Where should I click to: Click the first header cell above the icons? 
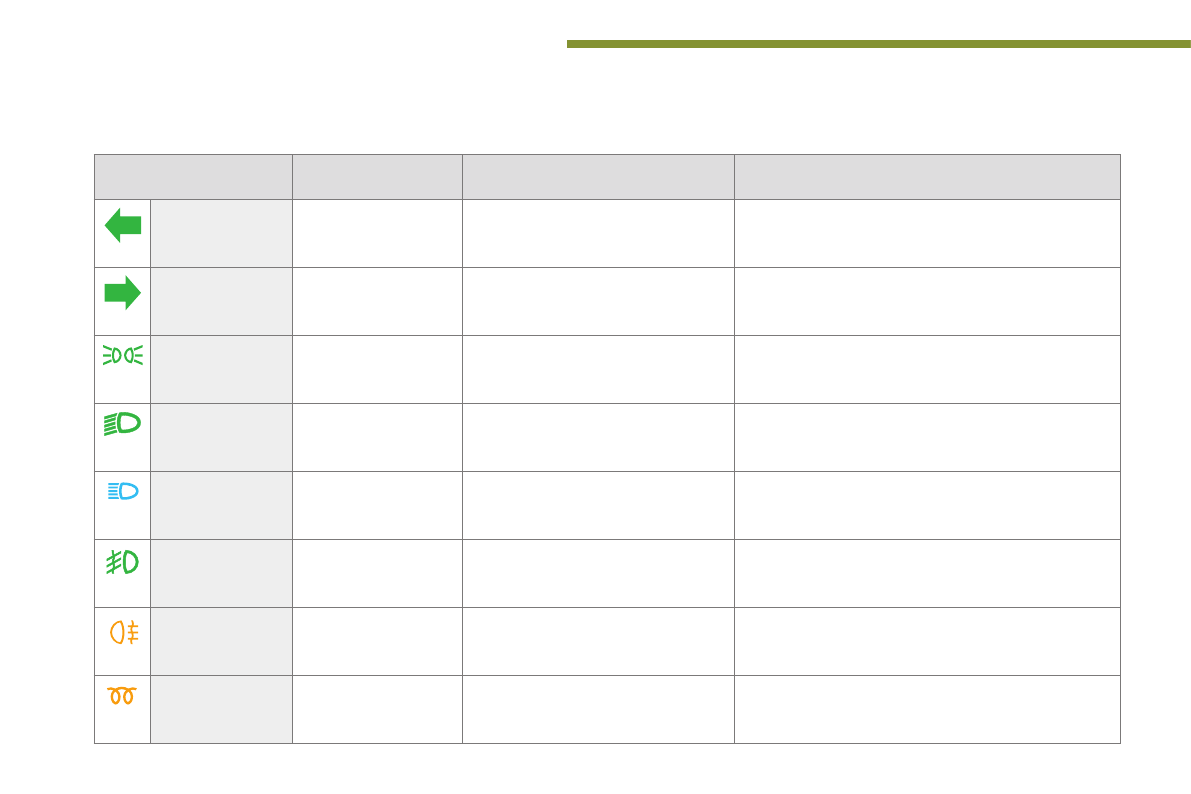click(x=193, y=177)
